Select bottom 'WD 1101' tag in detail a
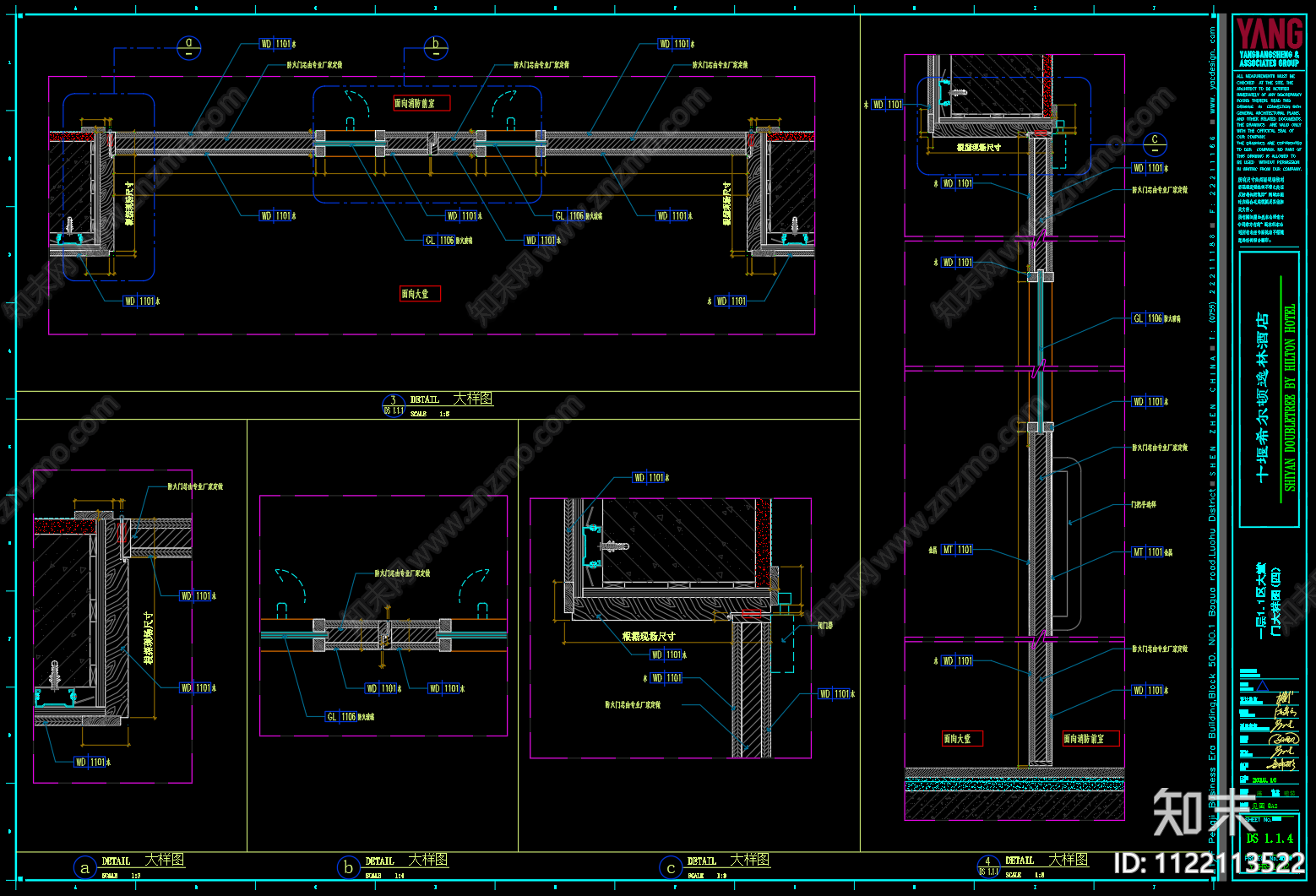Screen dimensions: 1316x896 point(90,762)
